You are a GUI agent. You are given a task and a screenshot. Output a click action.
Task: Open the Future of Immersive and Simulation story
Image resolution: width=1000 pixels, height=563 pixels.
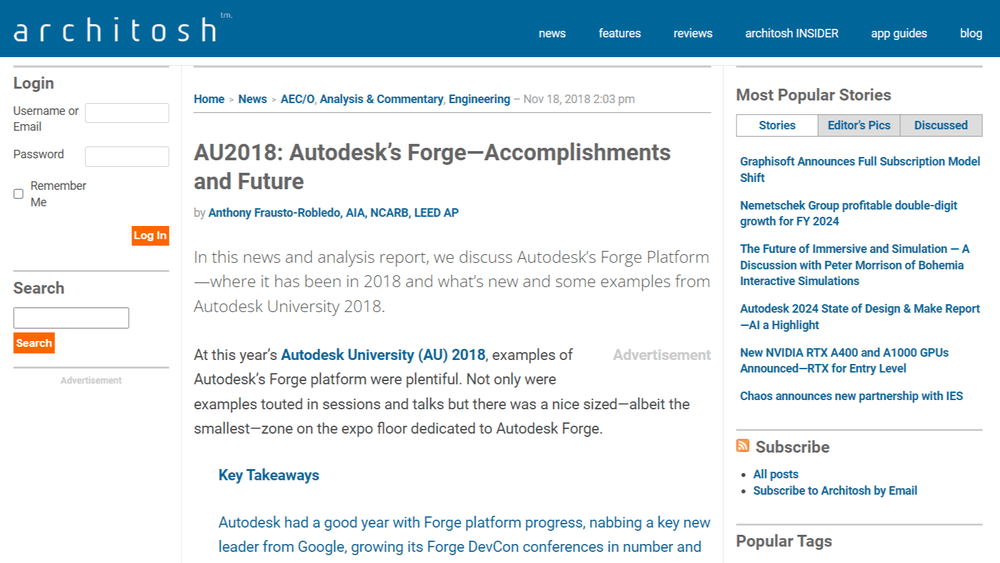(855, 265)
